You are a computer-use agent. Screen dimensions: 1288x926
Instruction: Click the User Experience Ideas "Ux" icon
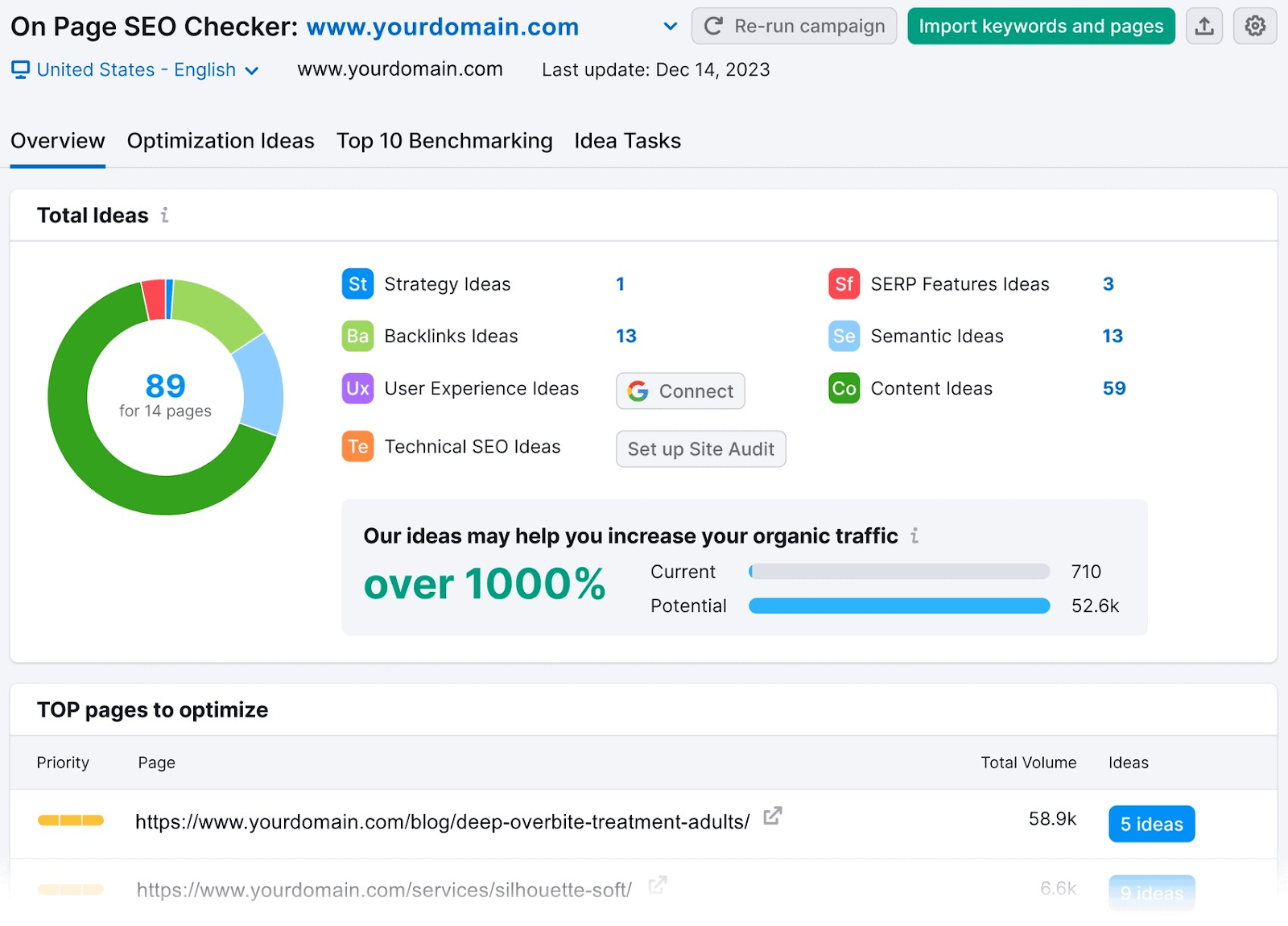(x=357, y=388)
